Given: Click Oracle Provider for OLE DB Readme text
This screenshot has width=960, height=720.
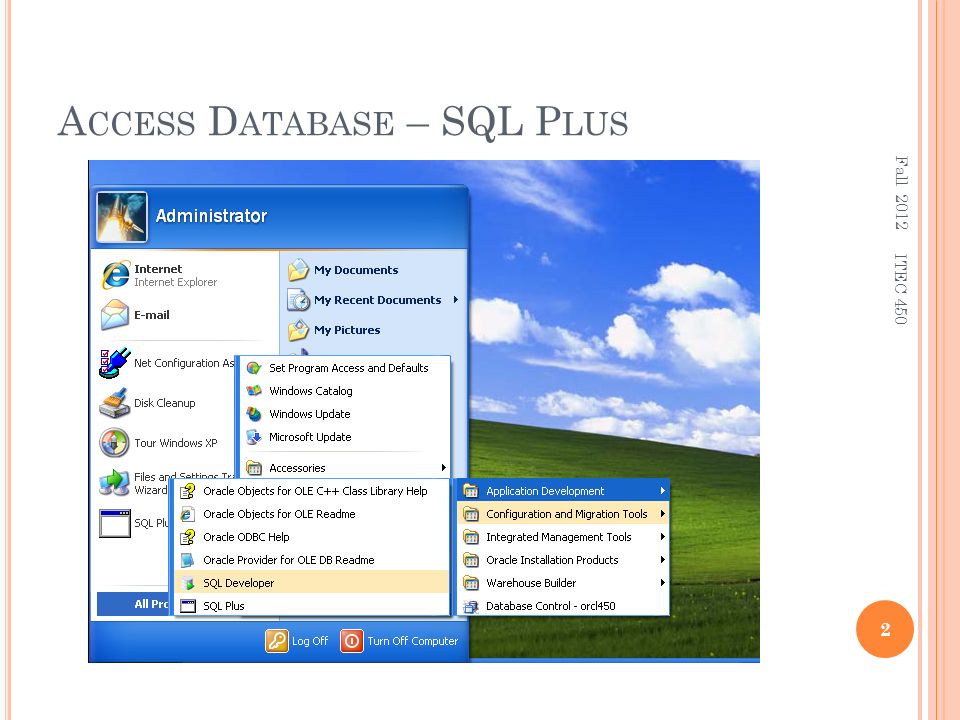Looking at the screenshot, I should point(288,560).
